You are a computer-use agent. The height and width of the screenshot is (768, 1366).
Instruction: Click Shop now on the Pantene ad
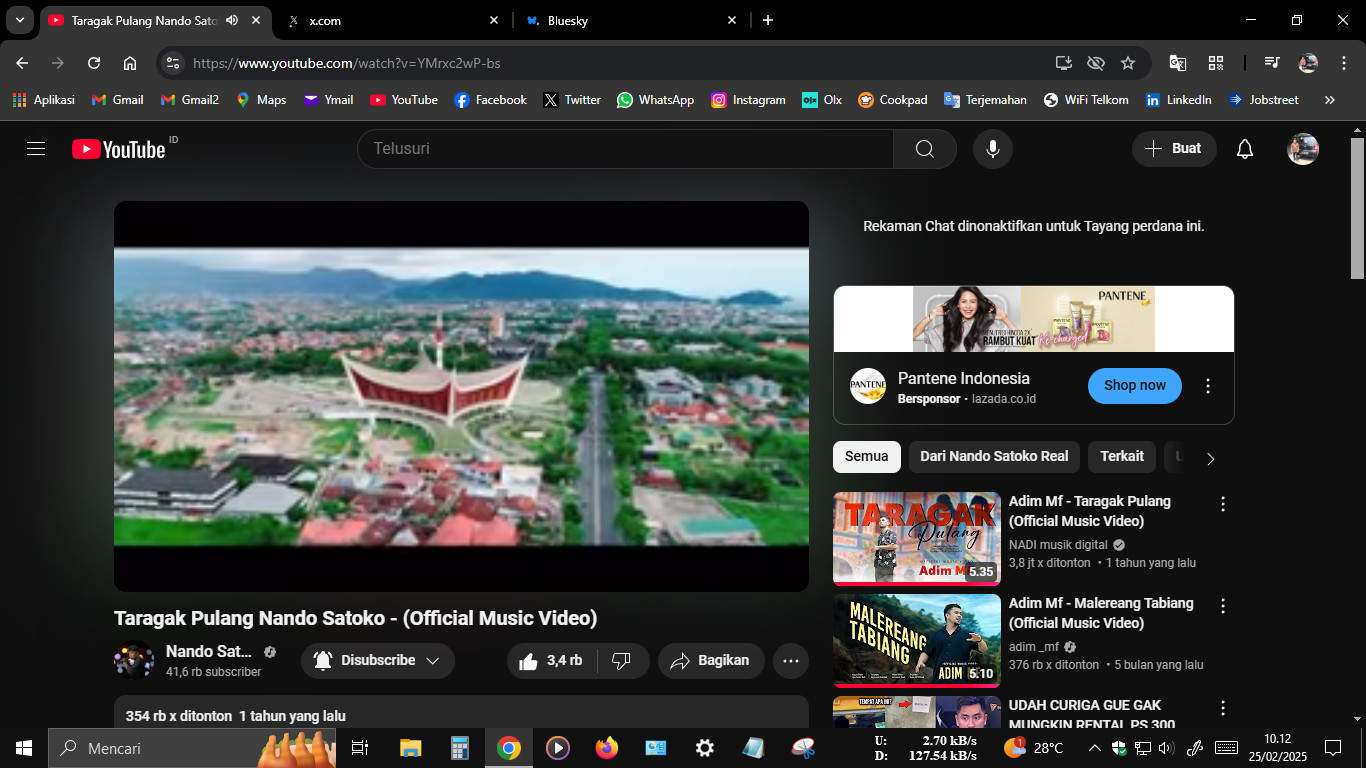(1135, 386)
